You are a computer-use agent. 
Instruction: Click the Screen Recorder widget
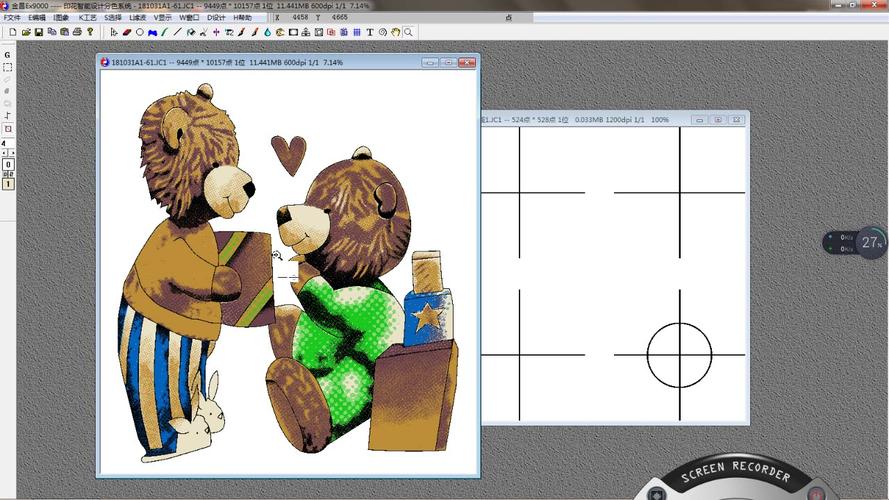pos(735,476)
